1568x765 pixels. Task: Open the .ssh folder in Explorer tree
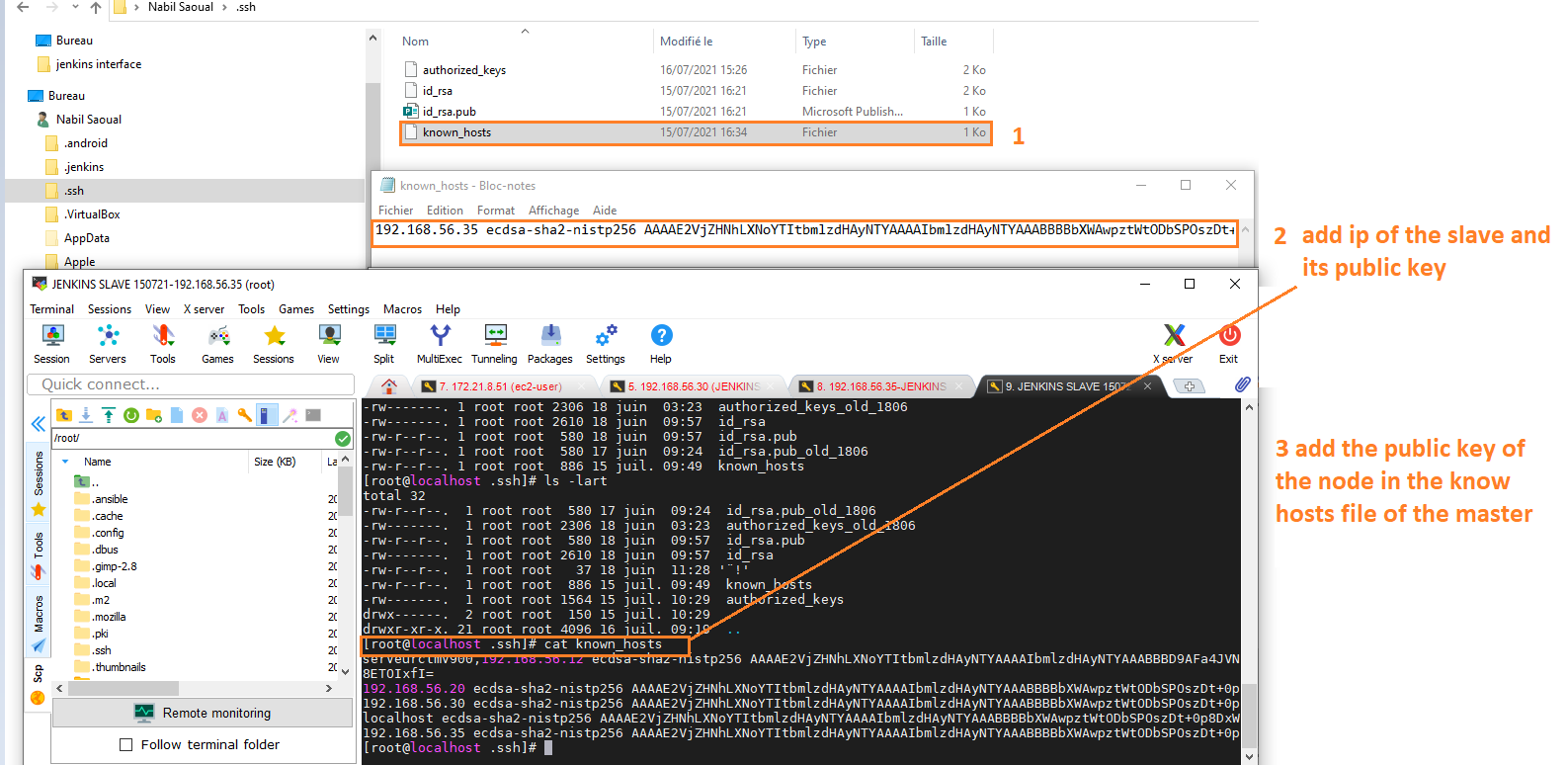click(x=75, y=191)
